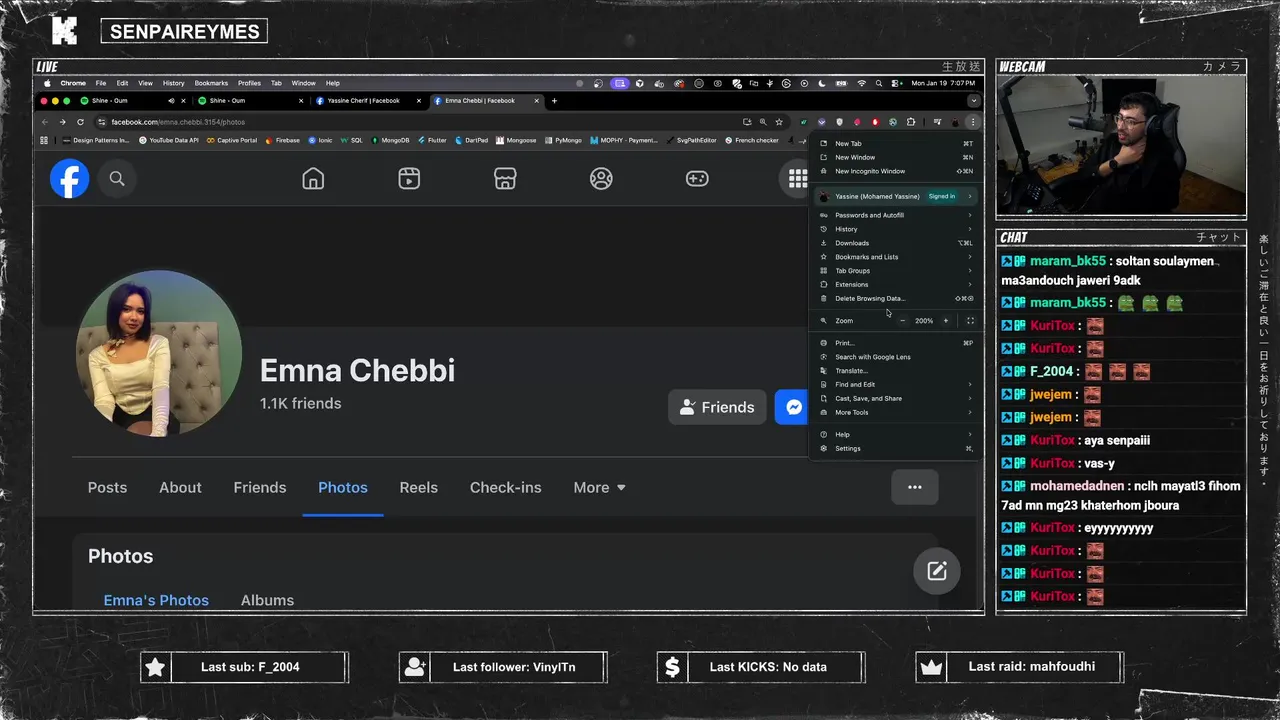Click the browser forward arrow

tap(62, 122)
